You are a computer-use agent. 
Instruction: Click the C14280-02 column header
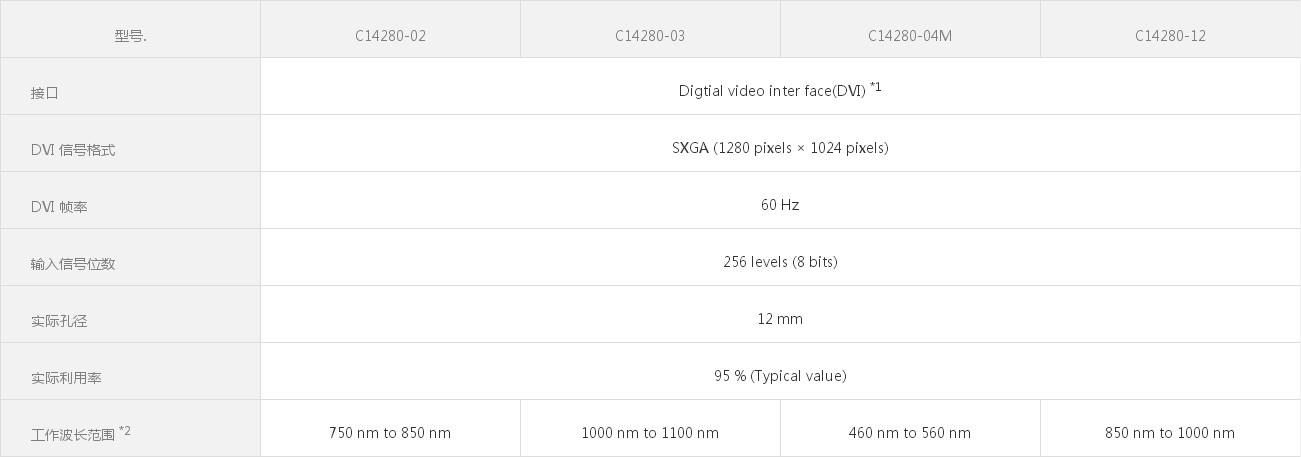point(390,36)
